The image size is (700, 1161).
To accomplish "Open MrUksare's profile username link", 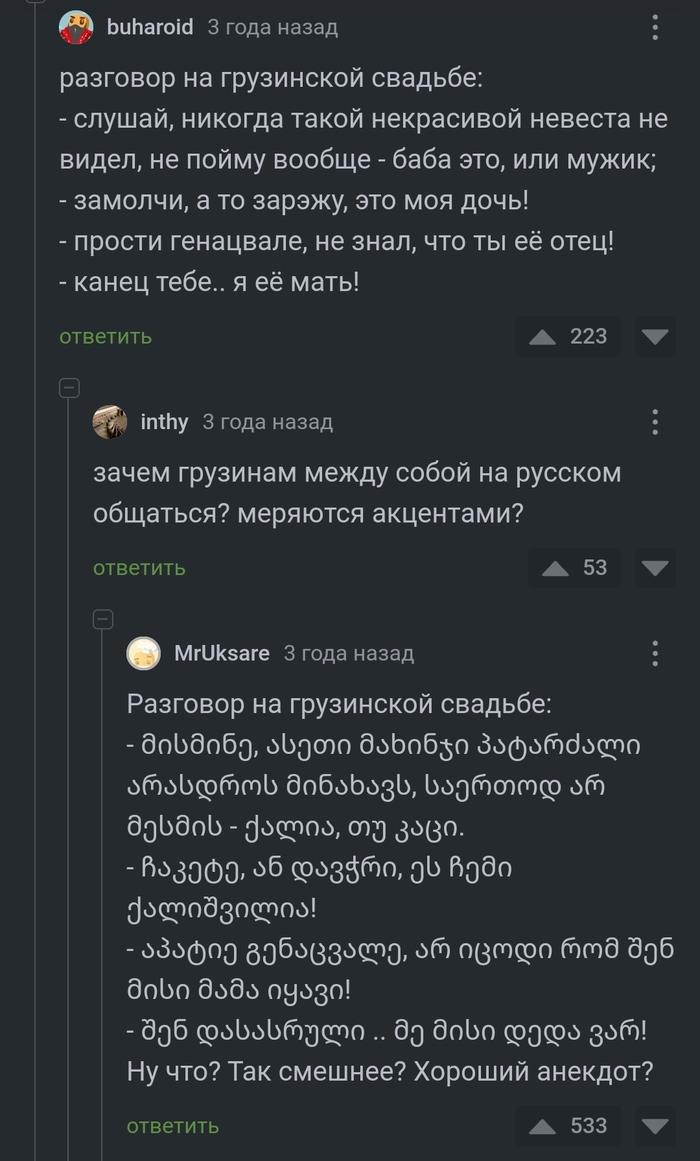I will click(222, 654).
